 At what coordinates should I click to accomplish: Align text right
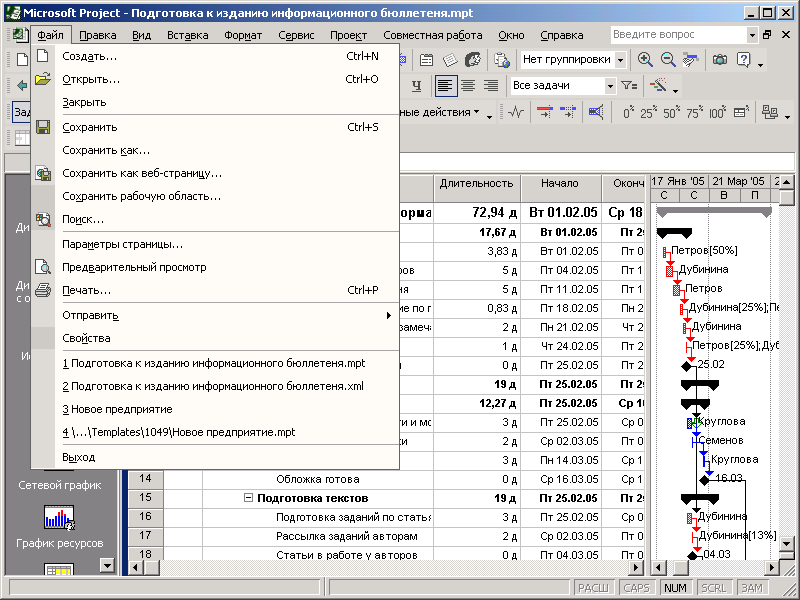click(x=491, y=86)
